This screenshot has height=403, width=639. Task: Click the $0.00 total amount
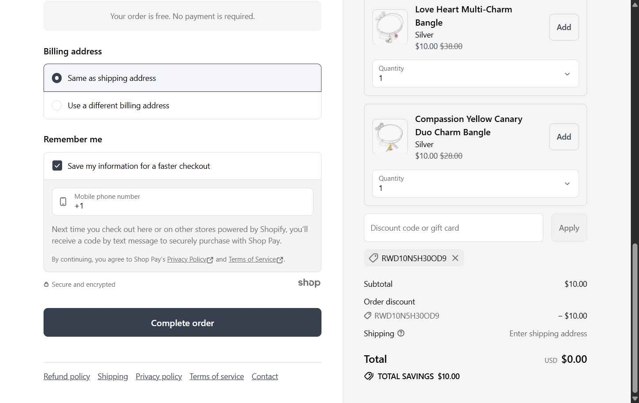point(574,359)
